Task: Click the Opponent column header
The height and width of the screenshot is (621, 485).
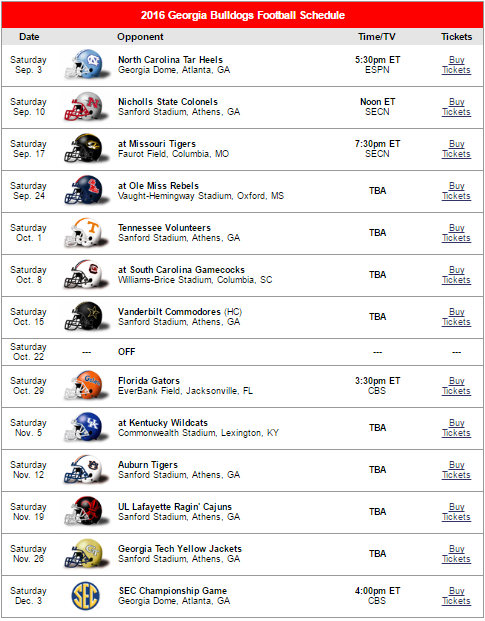Action: pyautogui.click(x=140, y=37)
